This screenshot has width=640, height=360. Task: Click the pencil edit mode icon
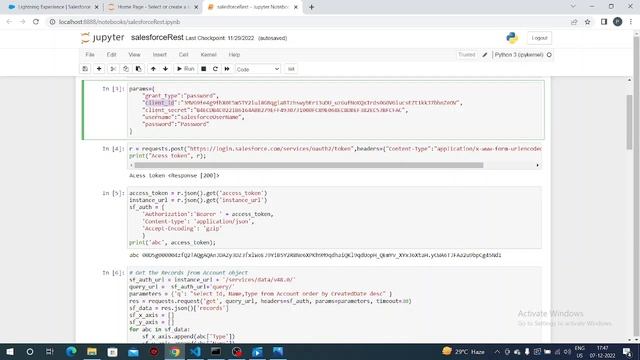click(x=484, y=55)
